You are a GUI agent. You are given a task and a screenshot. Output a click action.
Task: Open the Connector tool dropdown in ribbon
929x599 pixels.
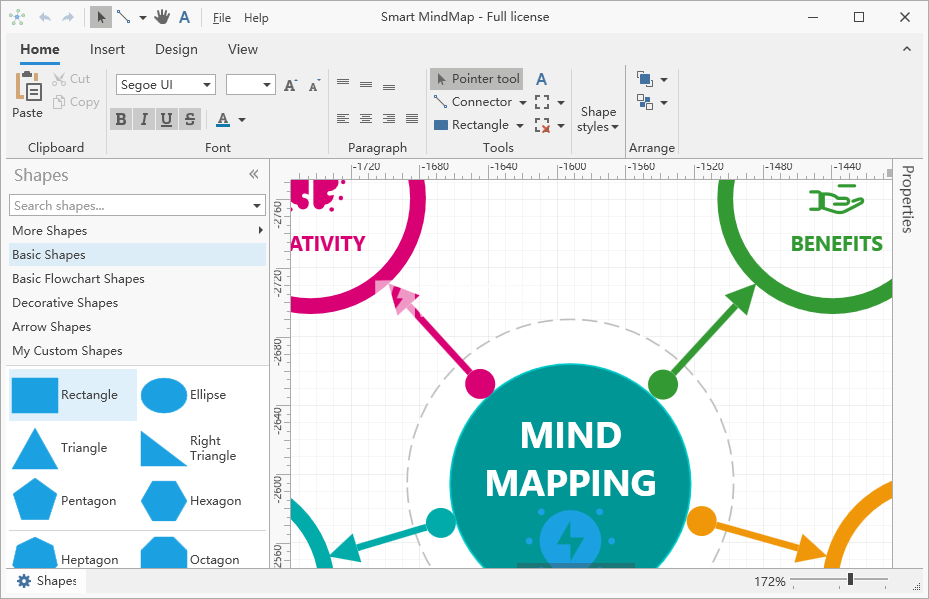click(523, 102)
